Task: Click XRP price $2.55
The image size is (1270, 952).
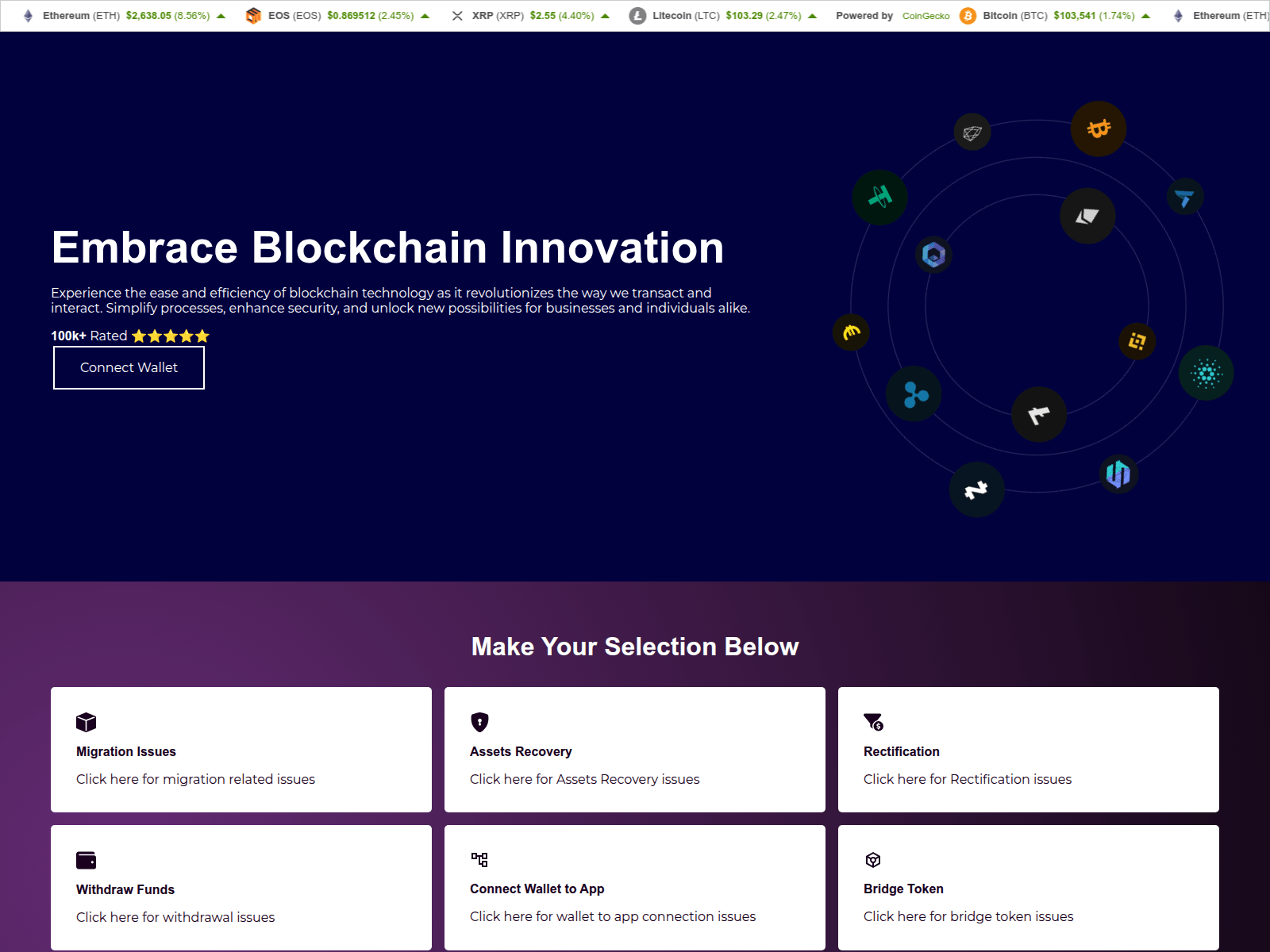Action: point(543,16)
